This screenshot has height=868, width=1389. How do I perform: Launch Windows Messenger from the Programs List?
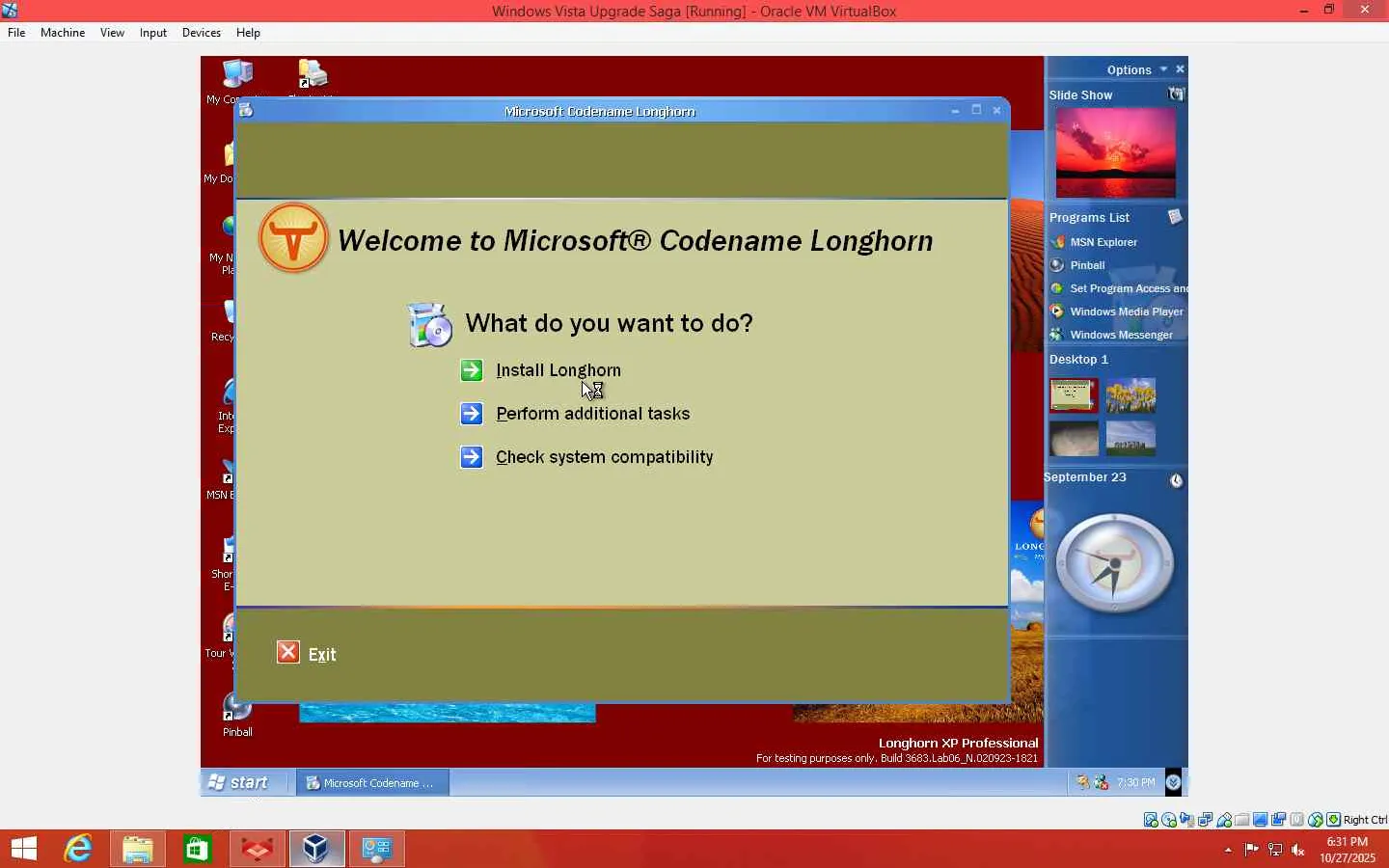pos(1121,335)
